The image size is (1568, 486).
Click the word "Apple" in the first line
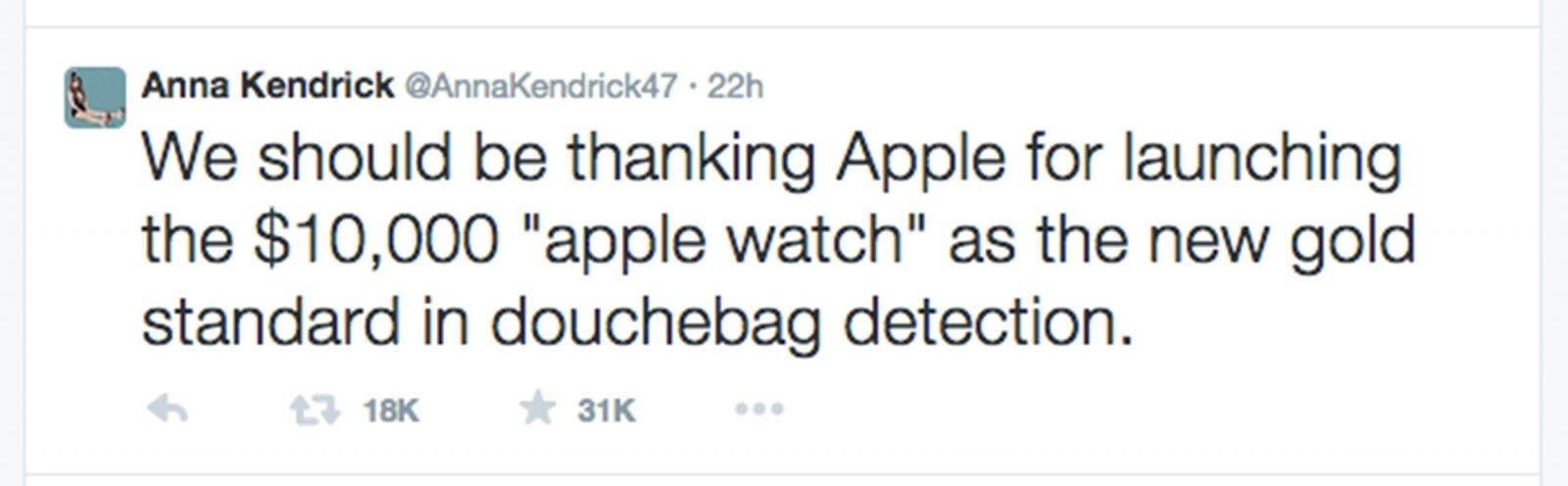pos(919,159)
